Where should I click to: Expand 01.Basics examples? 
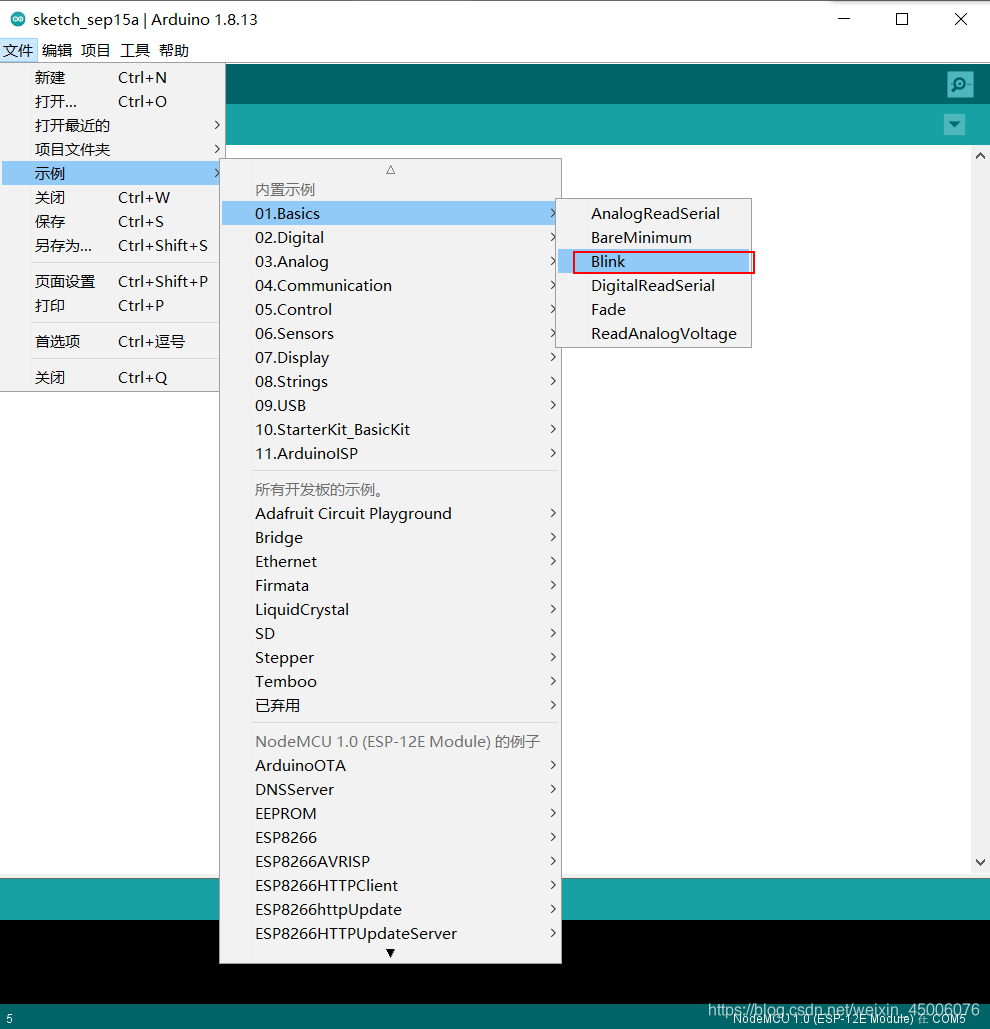coord(390,213)
